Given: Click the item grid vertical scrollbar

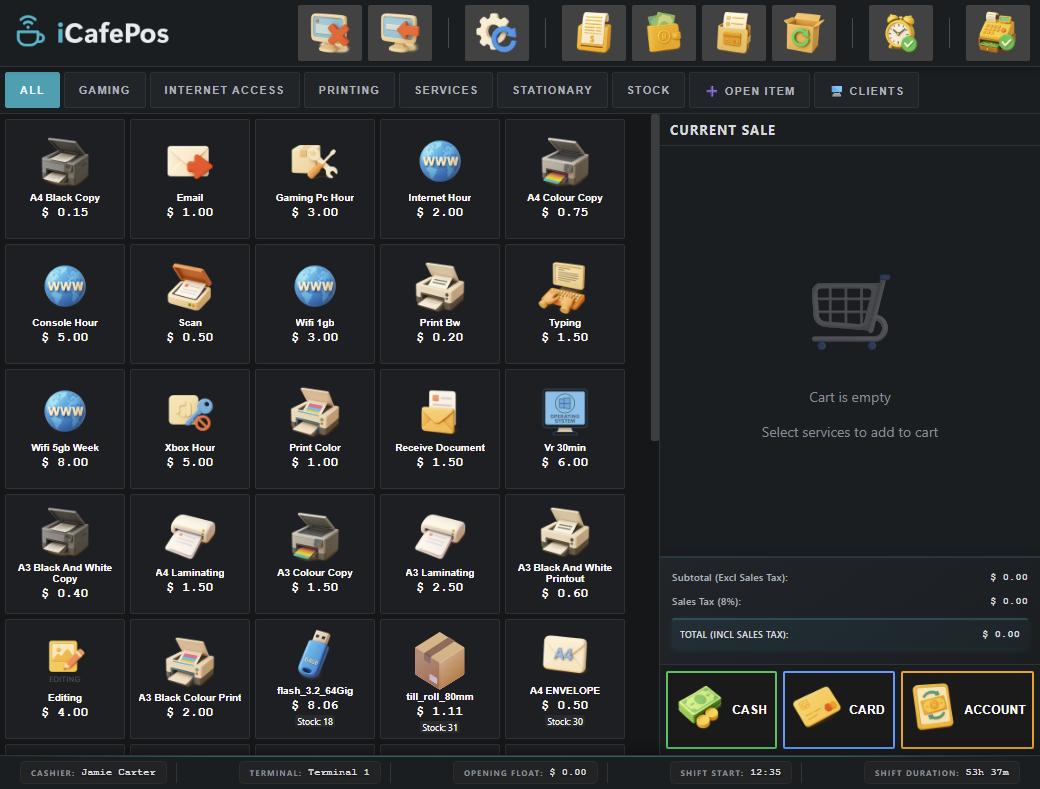Looking at the screenshot, I should (655, 278).
